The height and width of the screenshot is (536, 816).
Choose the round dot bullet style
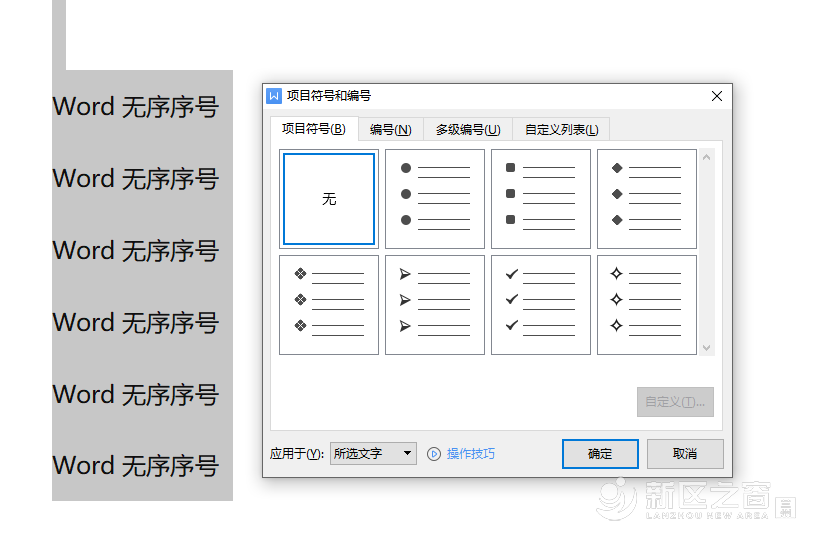(x=435, y=199)
